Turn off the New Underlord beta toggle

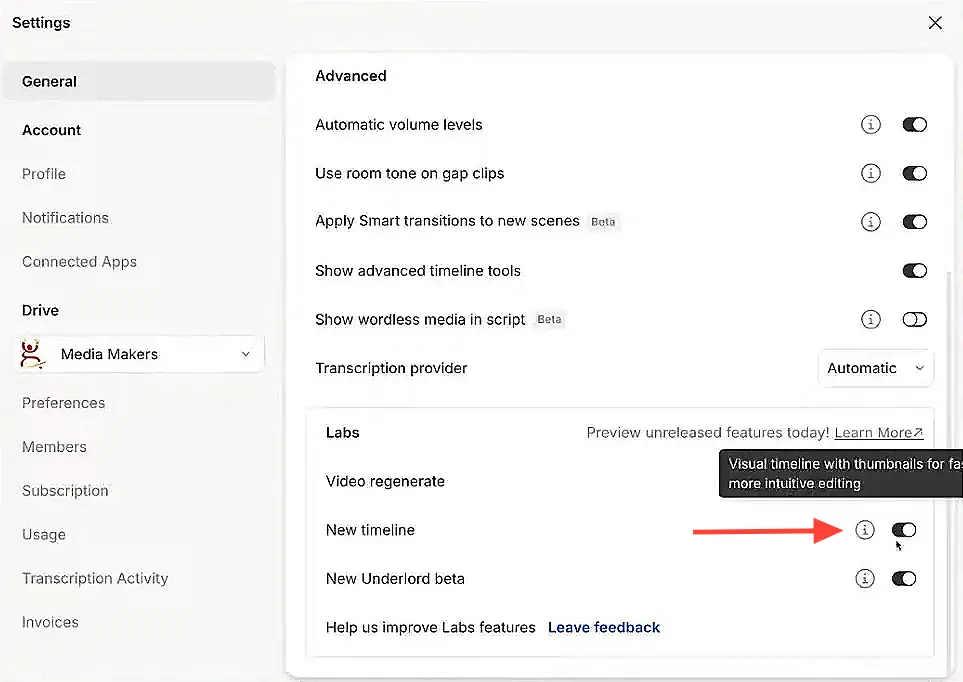[x=903, y=578]
